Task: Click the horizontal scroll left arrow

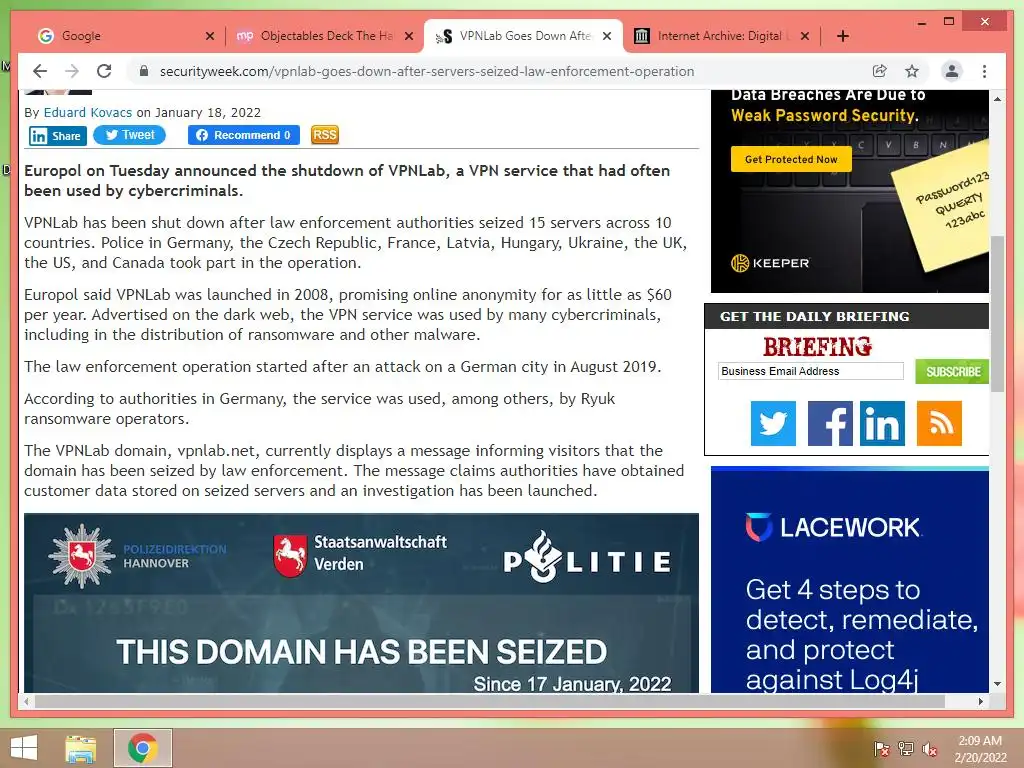Action: (x=26, y=701)
